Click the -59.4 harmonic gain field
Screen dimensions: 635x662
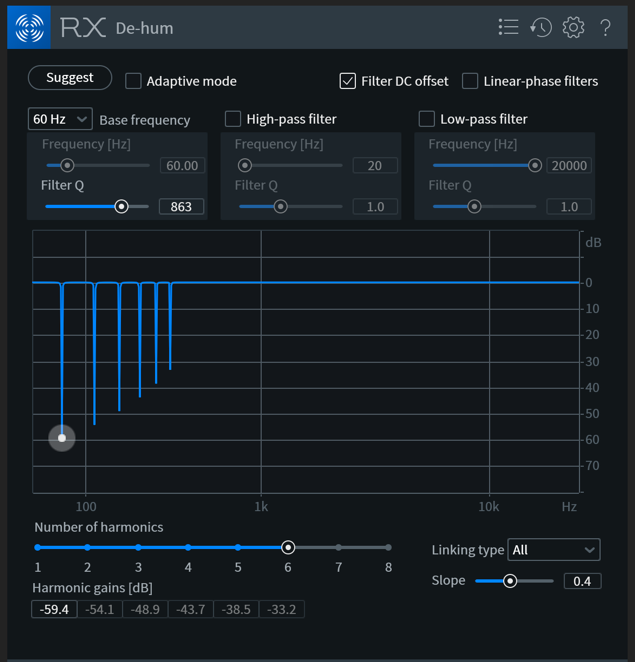(54, 609)
